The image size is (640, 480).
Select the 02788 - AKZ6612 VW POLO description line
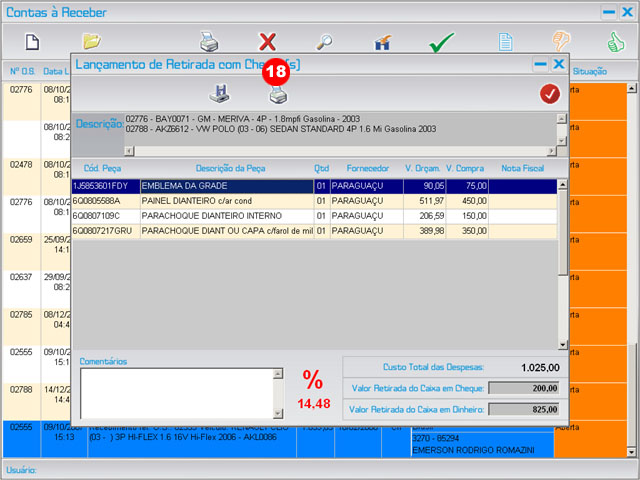281,129
